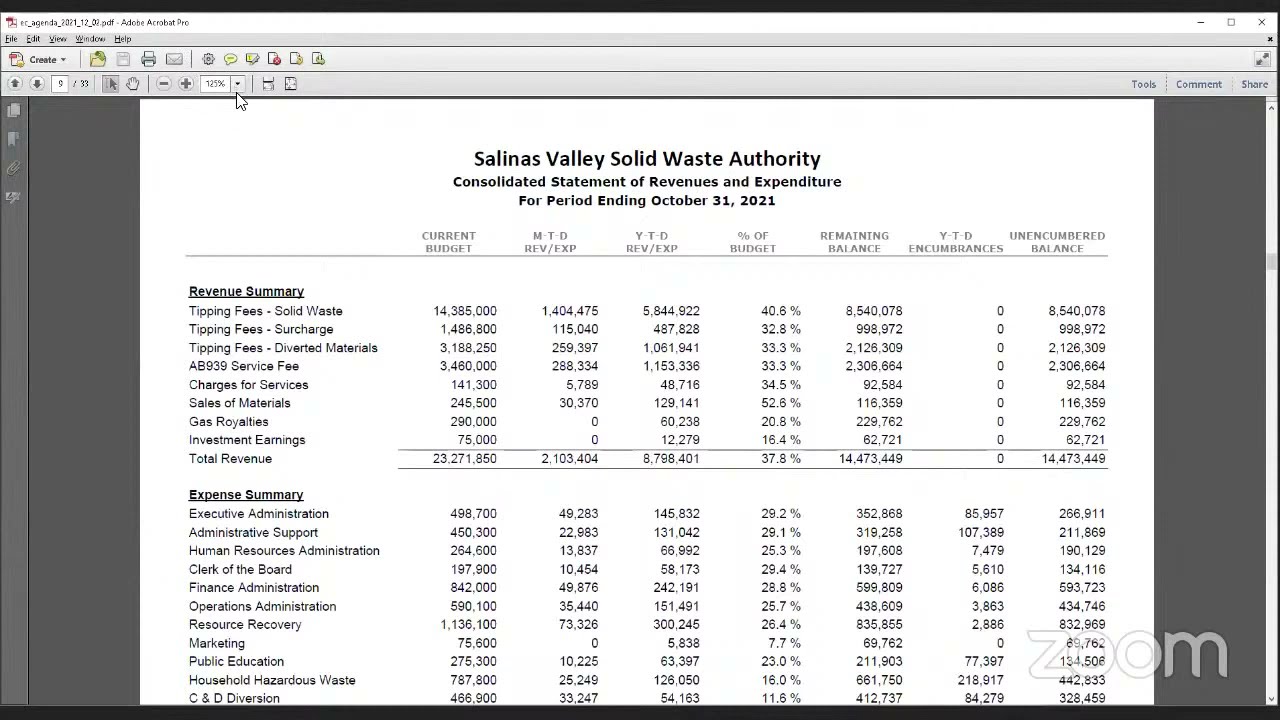Click the Expense Summary heading
Viewport: 1280px width, 720px height.
246,494
